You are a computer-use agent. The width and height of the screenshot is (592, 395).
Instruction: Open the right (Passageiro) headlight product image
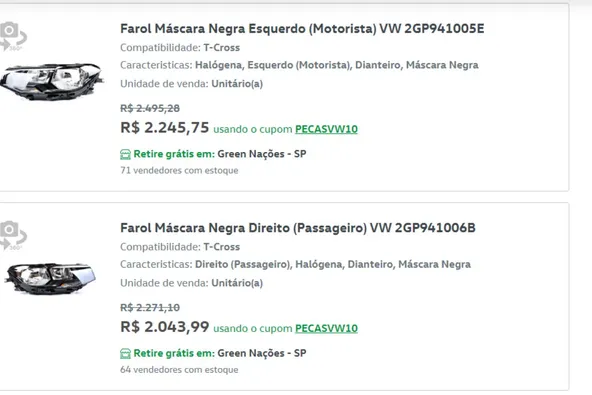(x=50, y=279)
